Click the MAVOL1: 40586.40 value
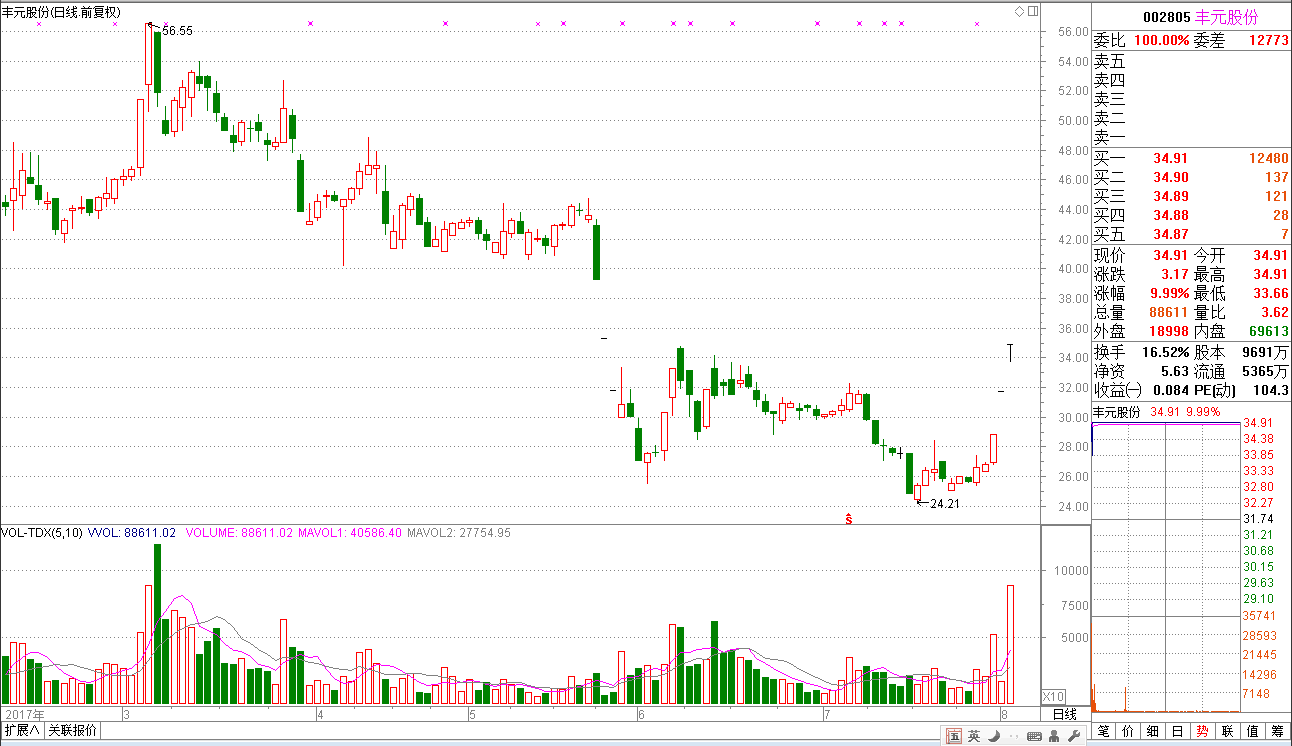The image size is (1292, 746). 349,533
